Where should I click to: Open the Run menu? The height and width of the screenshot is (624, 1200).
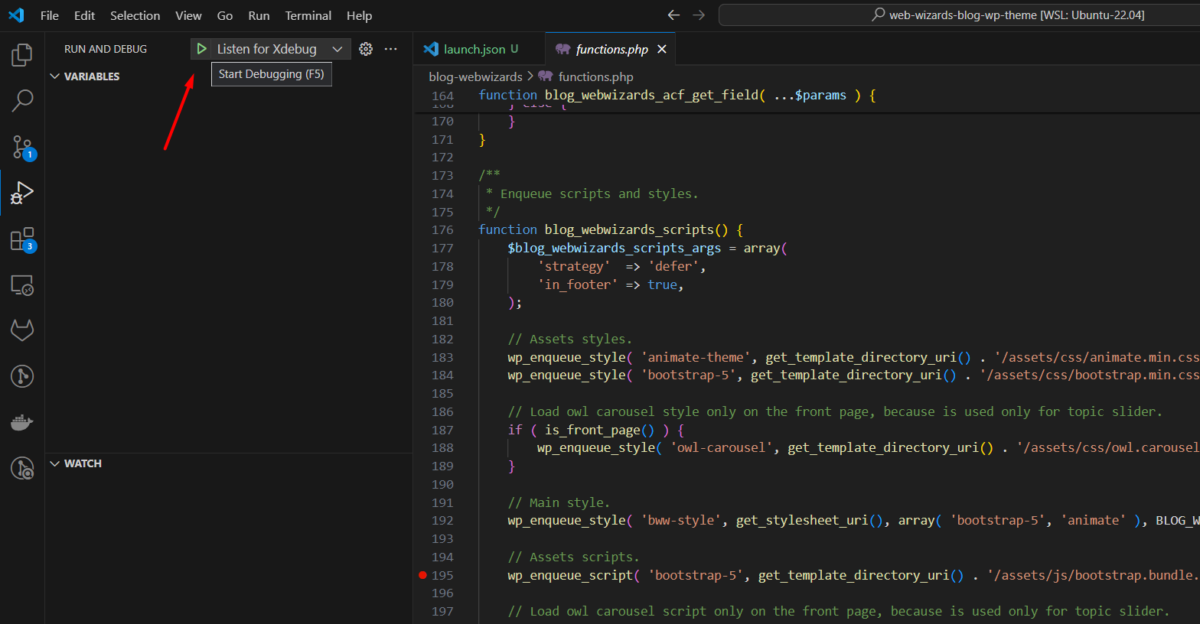coord(259,15)
